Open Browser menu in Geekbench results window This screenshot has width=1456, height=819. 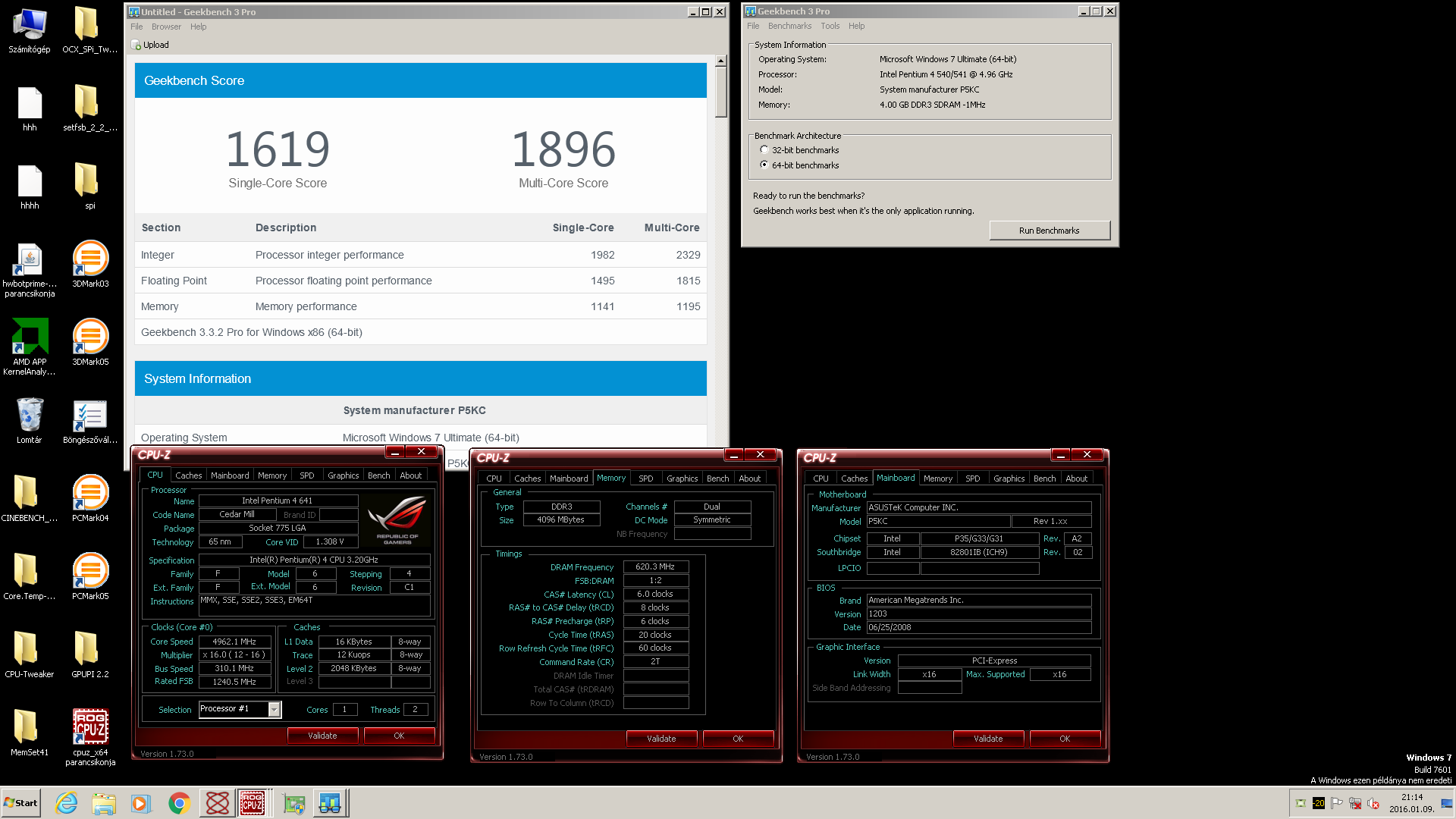[166, 27]
